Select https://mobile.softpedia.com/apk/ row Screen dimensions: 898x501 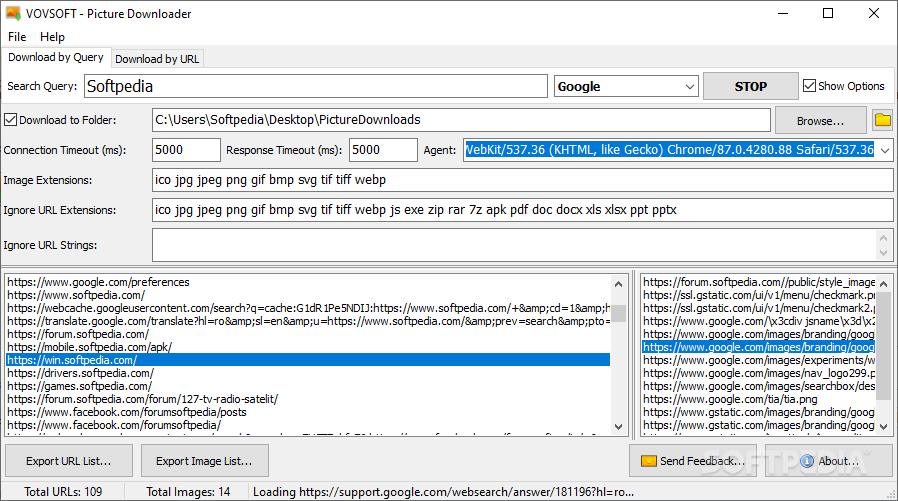coord(308,347)
